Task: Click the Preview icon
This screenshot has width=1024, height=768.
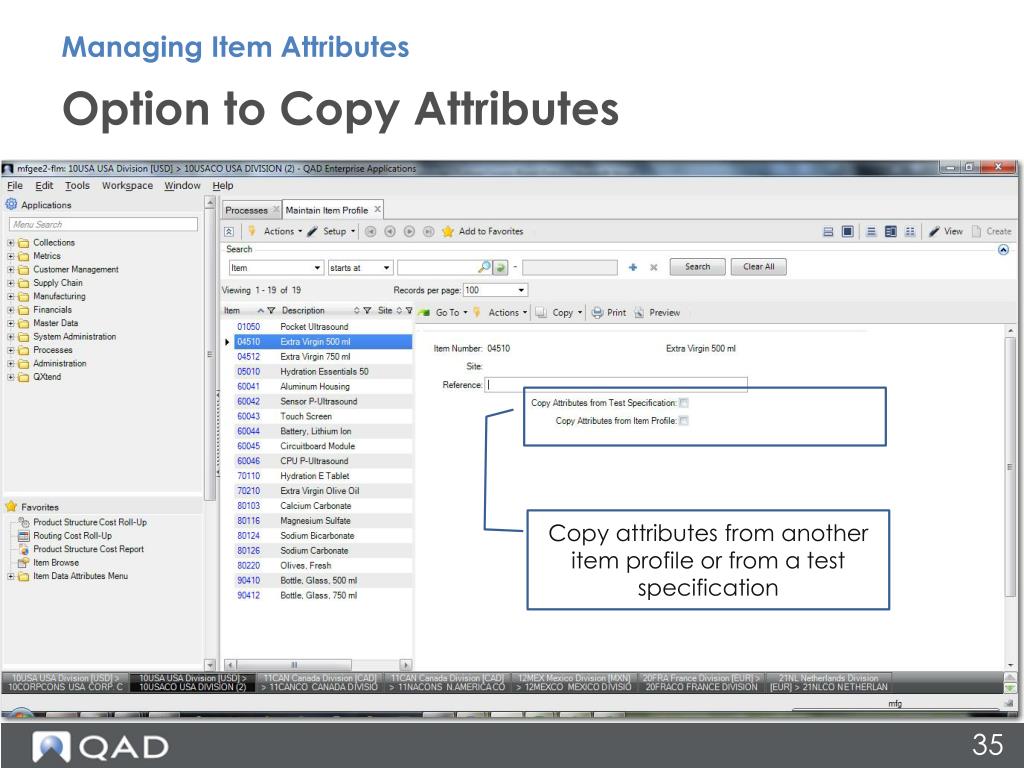Action: [x=639, y=313]
